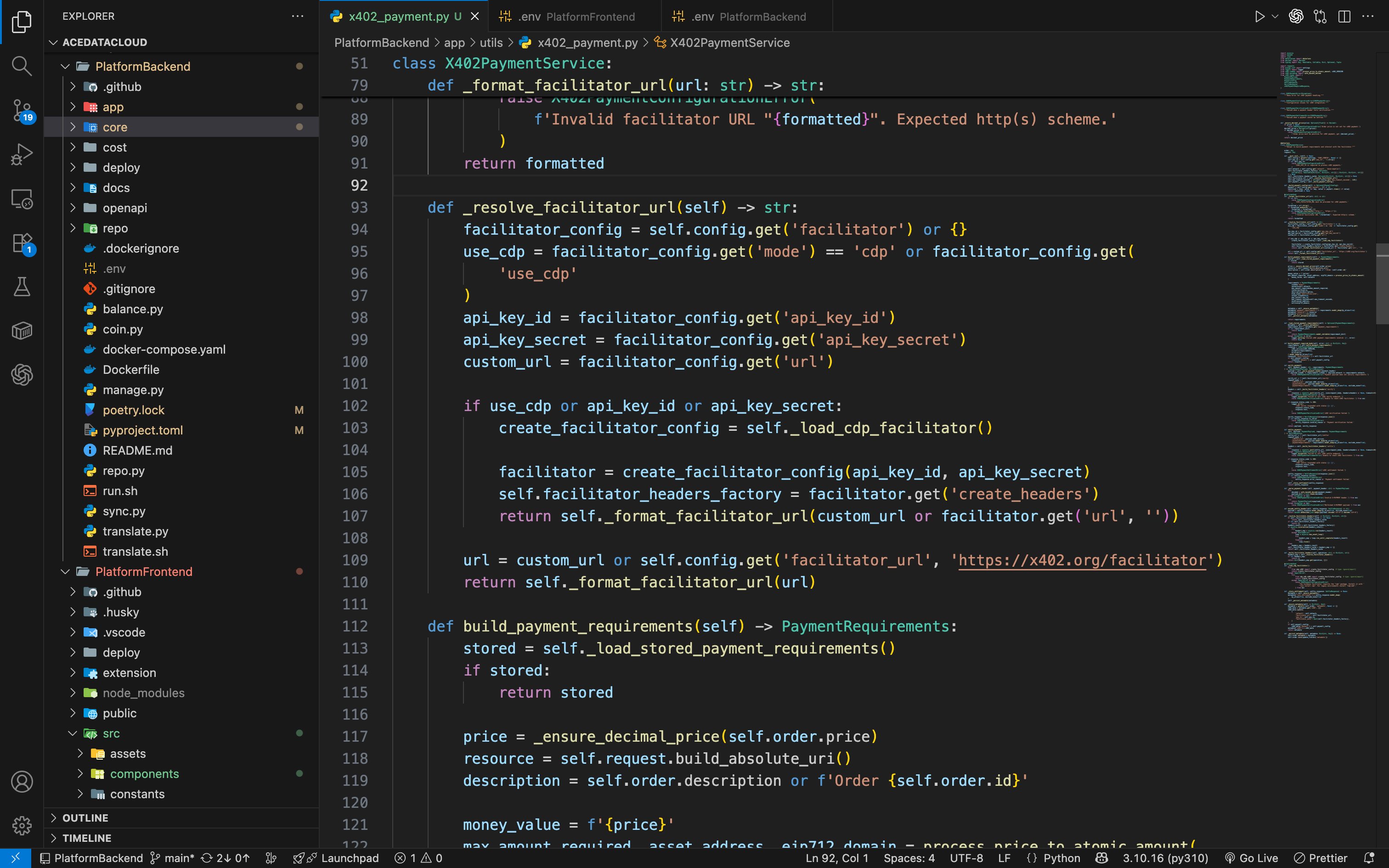This screenshot has height=868, width=1389.
Task: Open the Search view in activity bar
Action: pyautogui.click(x=21, y=65)
